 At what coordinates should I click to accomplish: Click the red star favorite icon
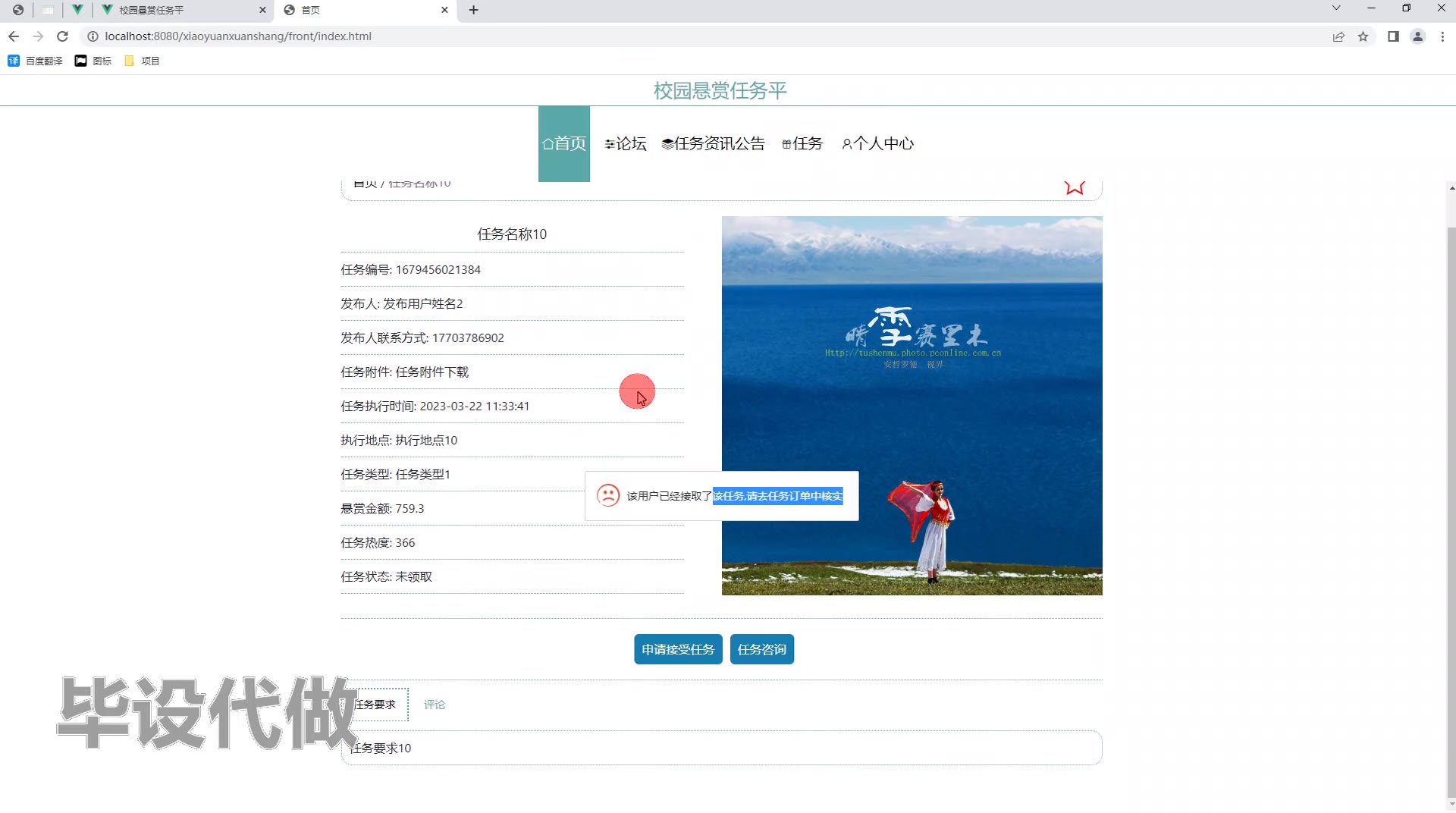point(1075,187)
